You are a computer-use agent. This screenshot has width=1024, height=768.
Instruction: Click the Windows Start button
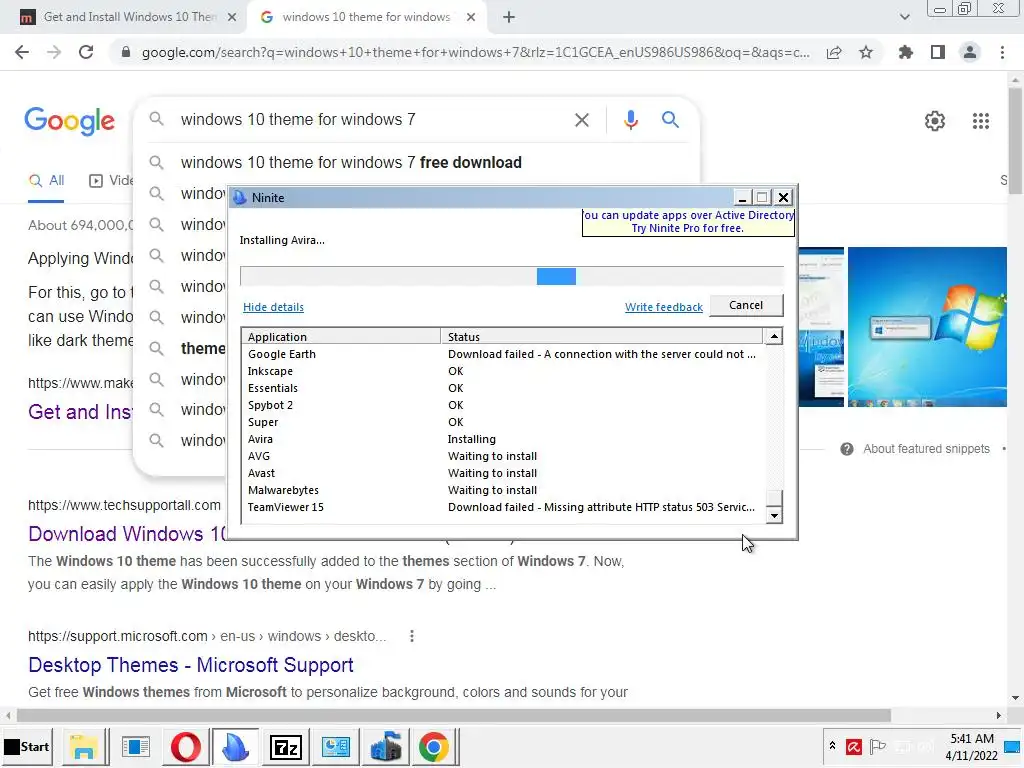point(27,746)
